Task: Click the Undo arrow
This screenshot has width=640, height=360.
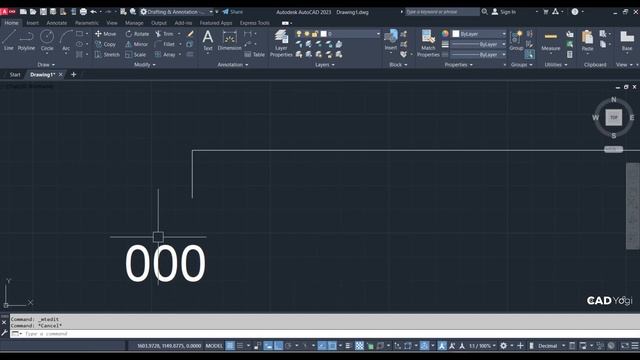Action: coord(93,12)
